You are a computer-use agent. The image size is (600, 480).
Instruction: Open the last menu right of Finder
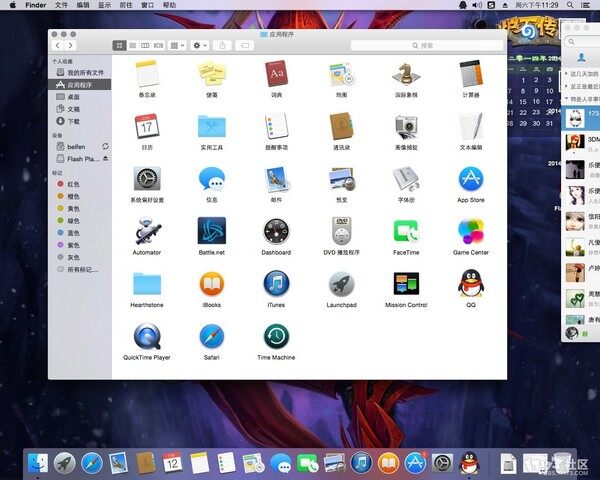pos(169,5)
